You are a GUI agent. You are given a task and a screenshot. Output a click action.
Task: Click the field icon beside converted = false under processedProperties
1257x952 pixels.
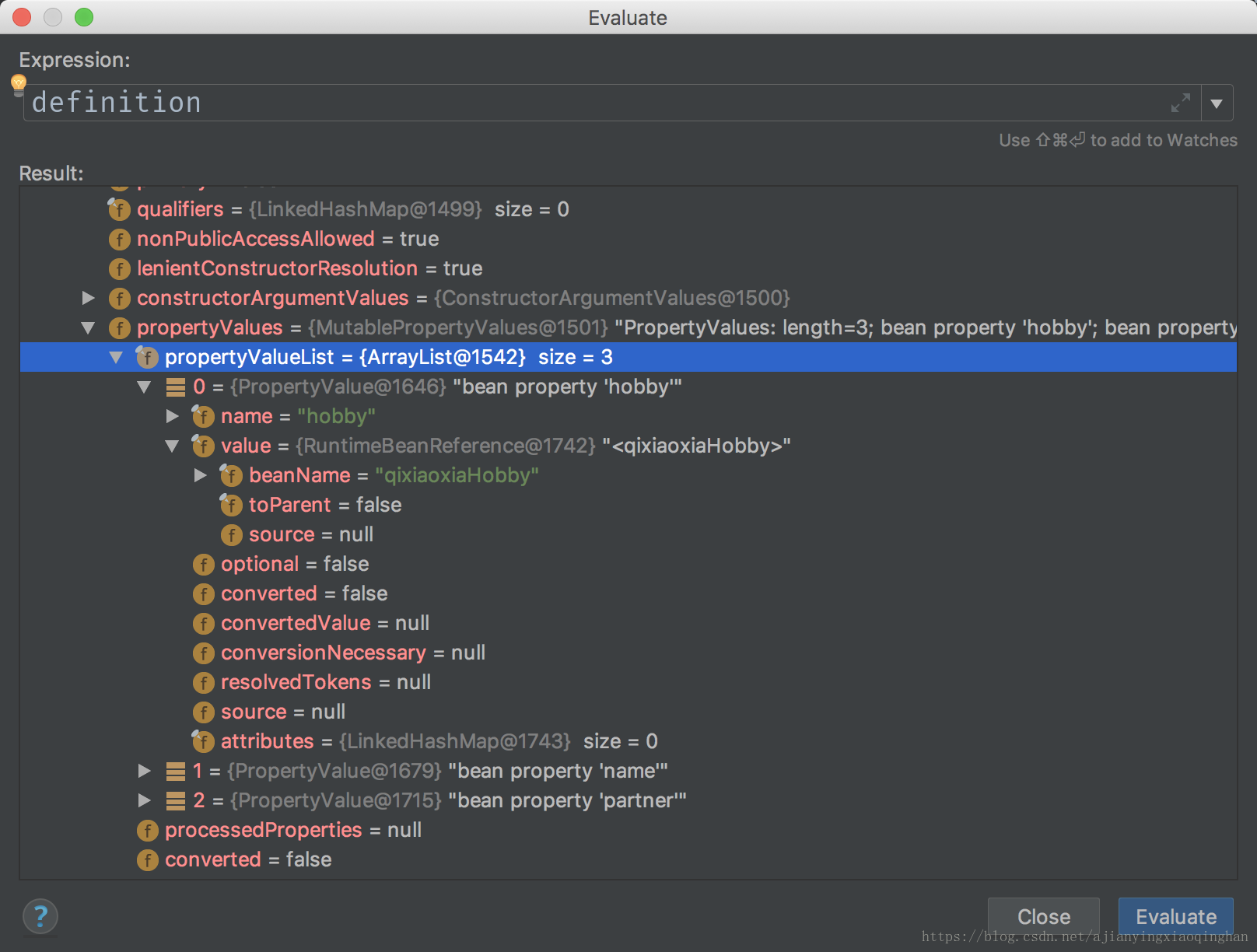(x=147, y=859)
